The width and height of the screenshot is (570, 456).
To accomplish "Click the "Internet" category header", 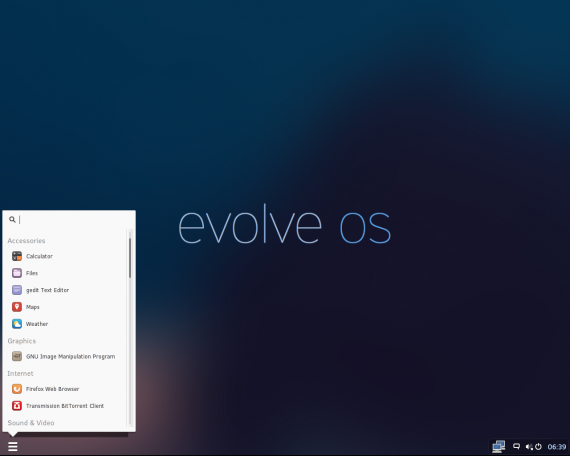I will pyautogui.click(x=20, y=373).
